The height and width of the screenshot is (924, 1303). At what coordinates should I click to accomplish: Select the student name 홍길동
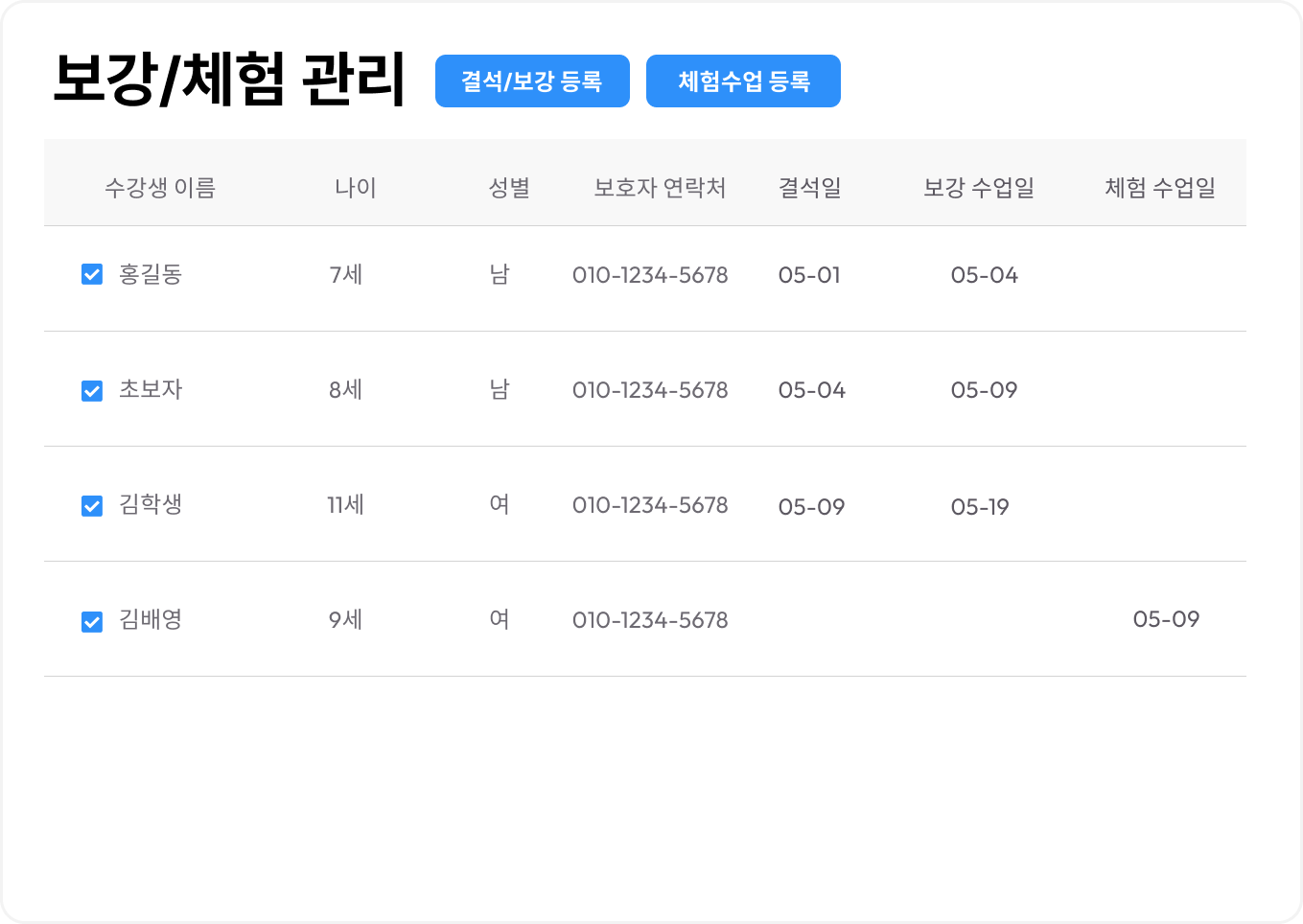coord(149,274)
